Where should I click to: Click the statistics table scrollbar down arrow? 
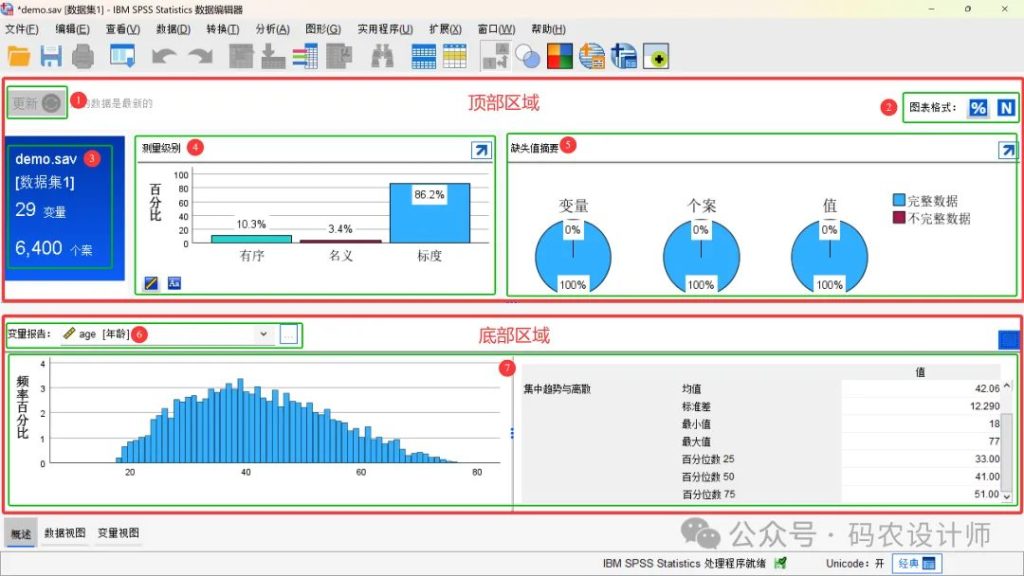tap(1007, 494)
